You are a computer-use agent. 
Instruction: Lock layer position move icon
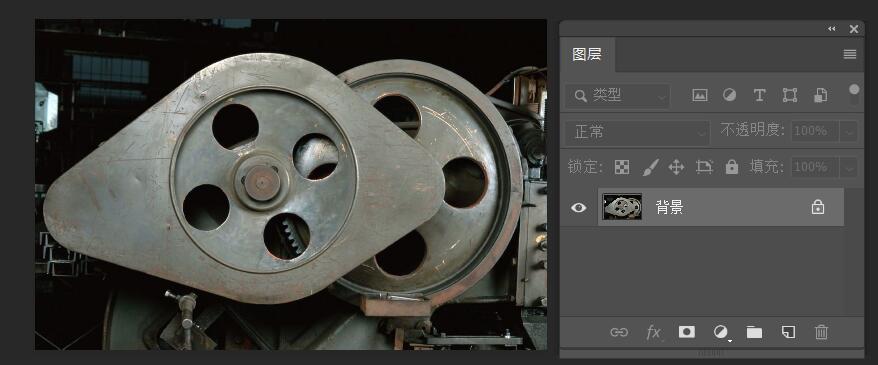[676, 167]
